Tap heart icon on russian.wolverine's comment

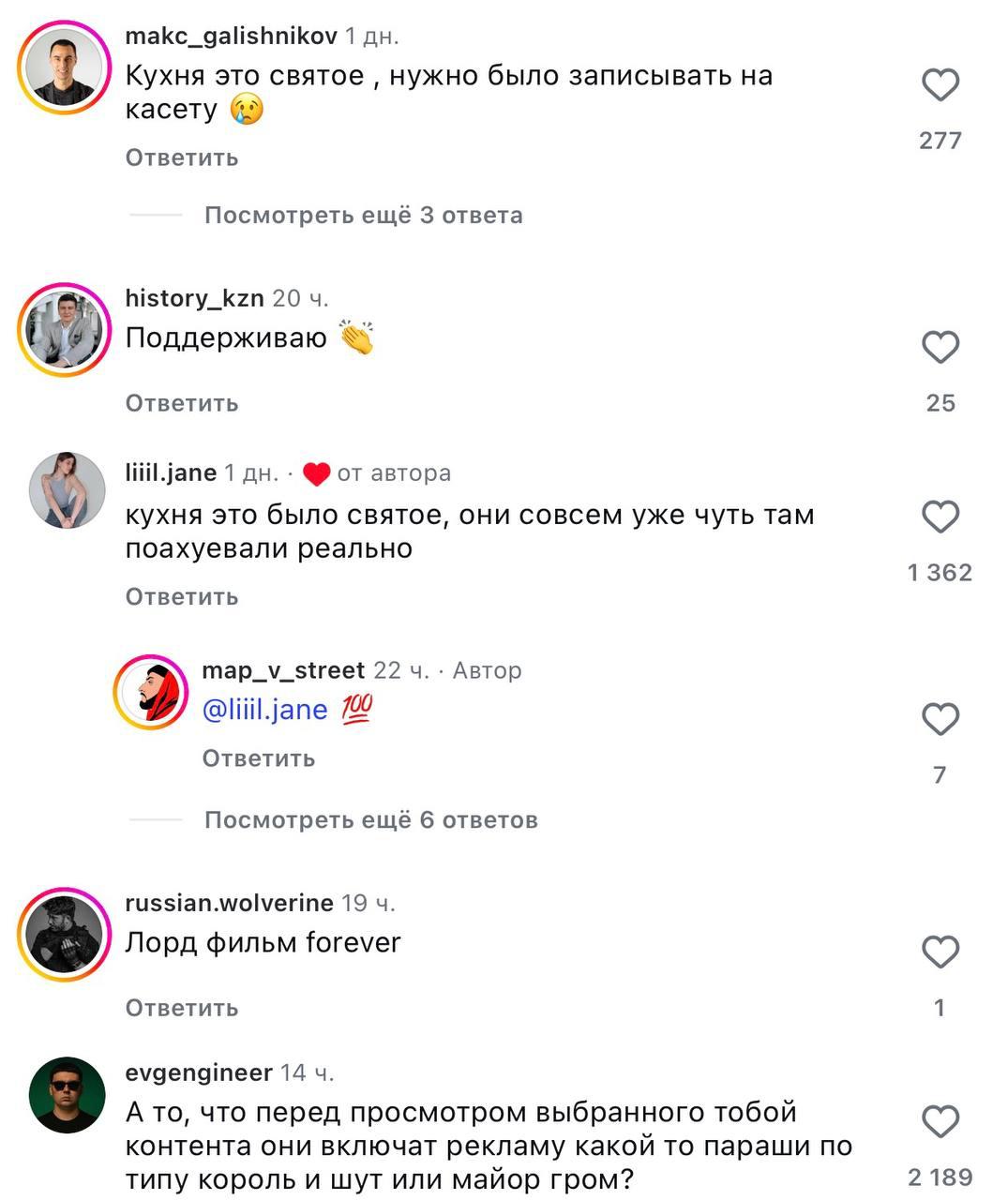tap(940, 952)
